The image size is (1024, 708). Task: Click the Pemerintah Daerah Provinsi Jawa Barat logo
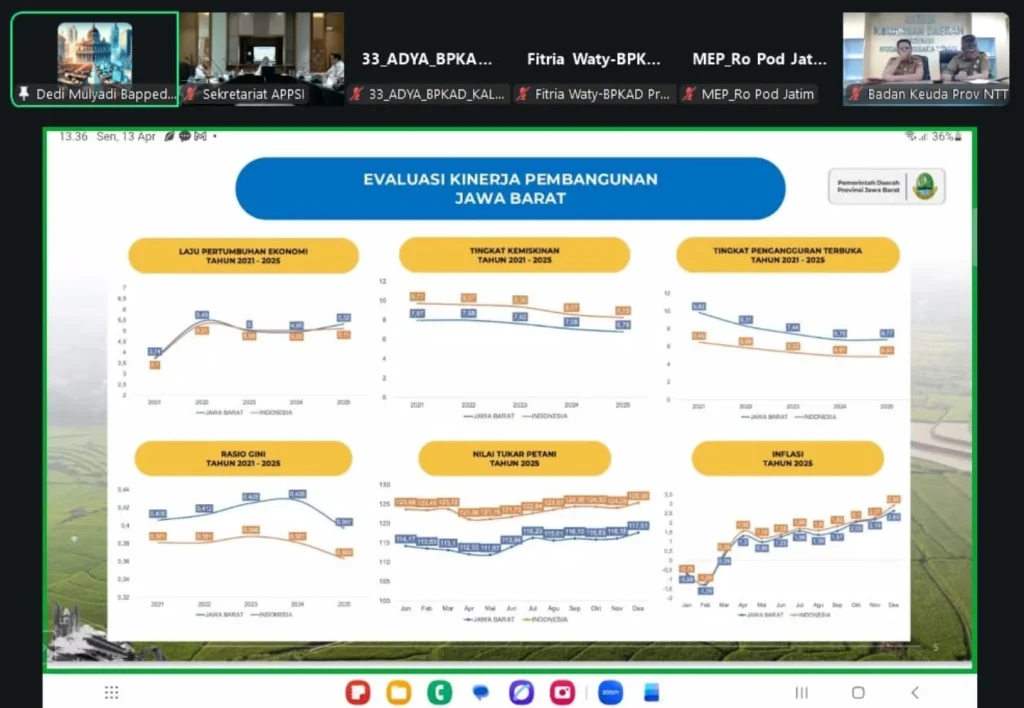click(886, 187)
